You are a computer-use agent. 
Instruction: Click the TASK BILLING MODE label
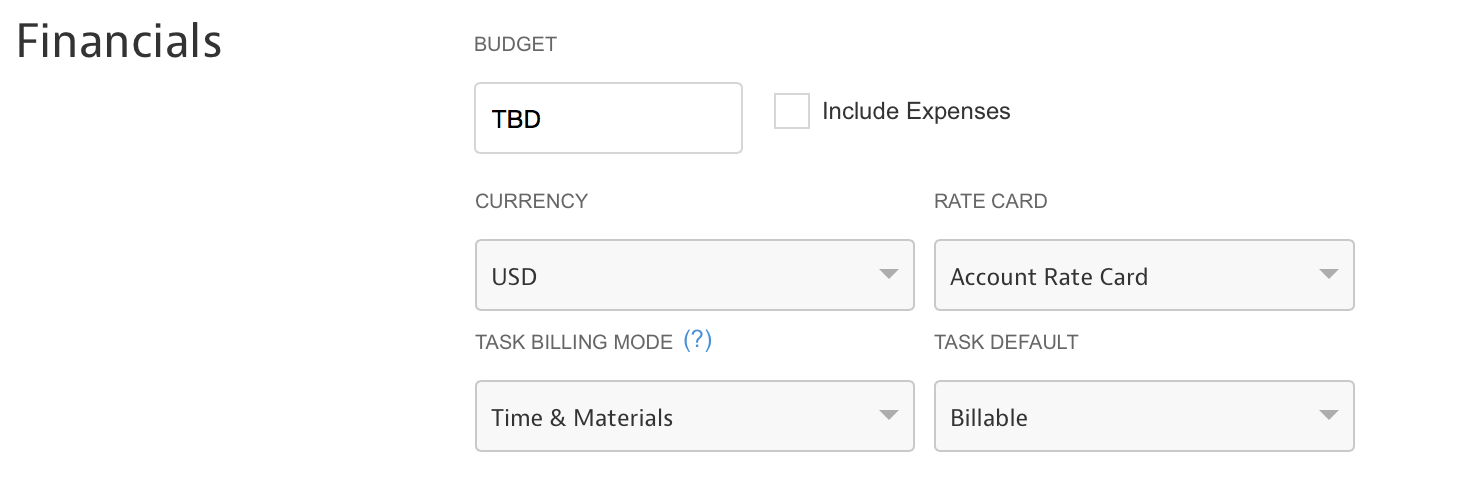574,342
